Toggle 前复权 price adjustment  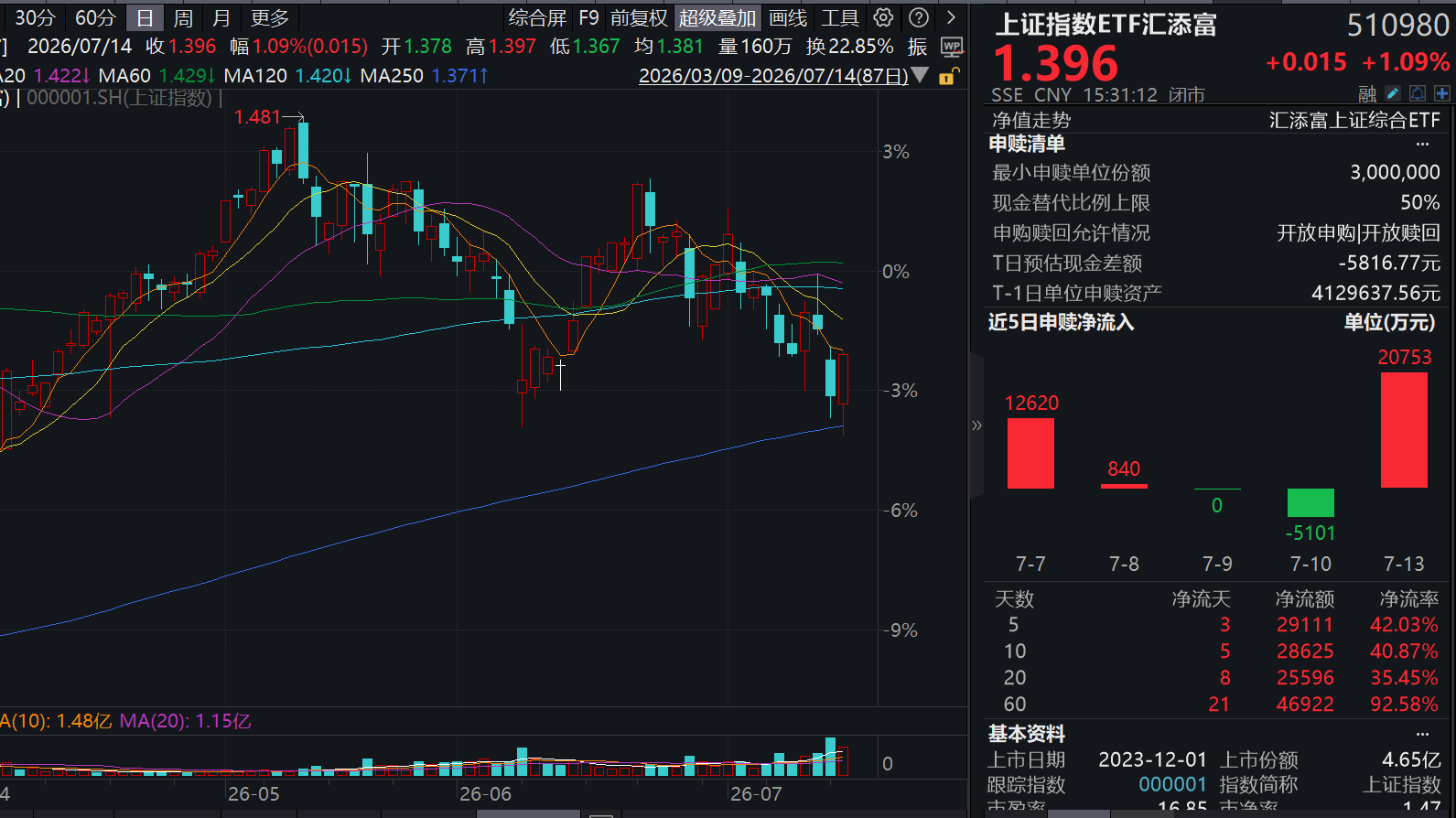coord(639,18)
